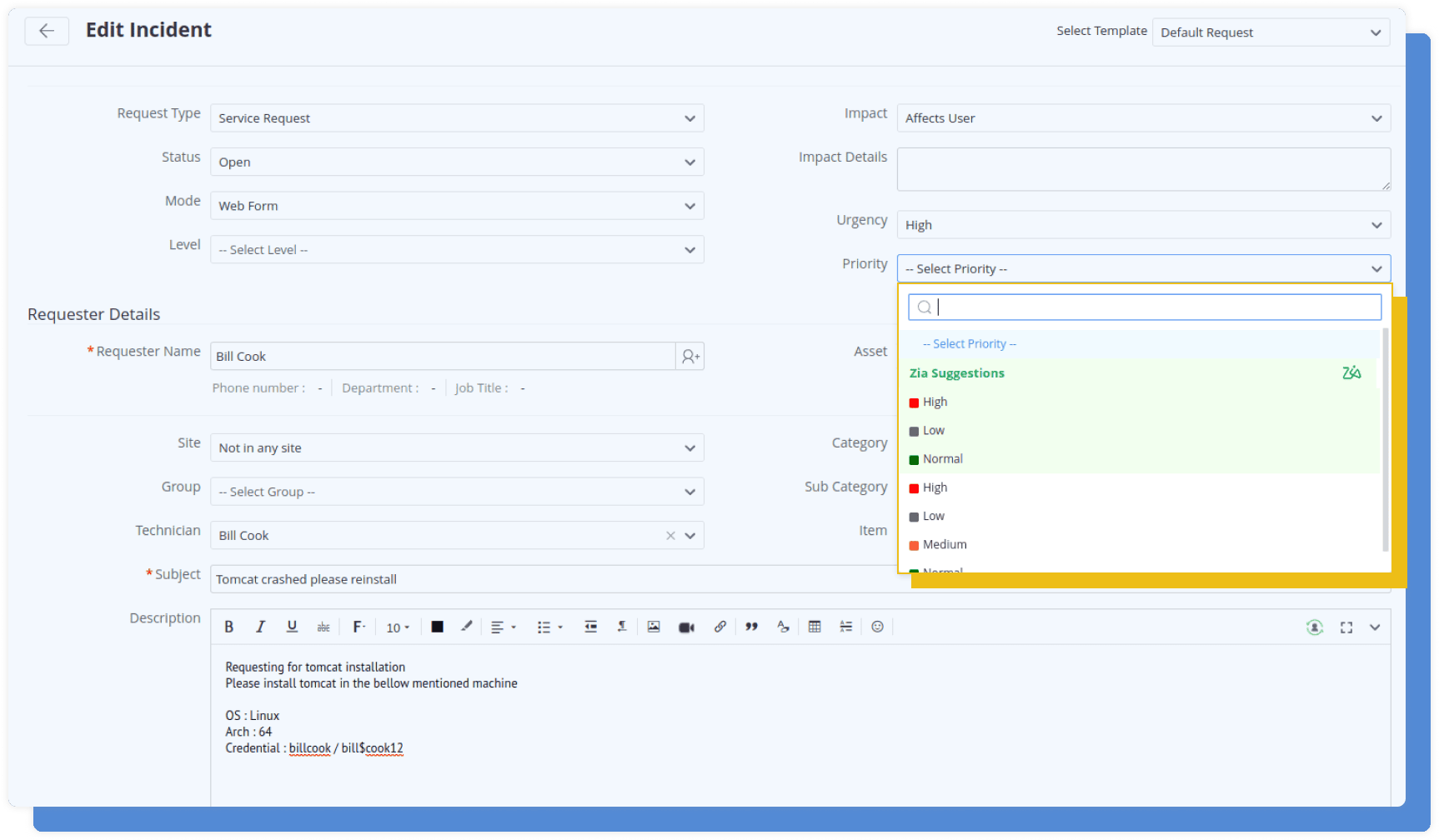Toggle underline formatting in editor toolbar
Image resolution: width=1439 pixels, height=840 pixels.
(x=292, y=627)
